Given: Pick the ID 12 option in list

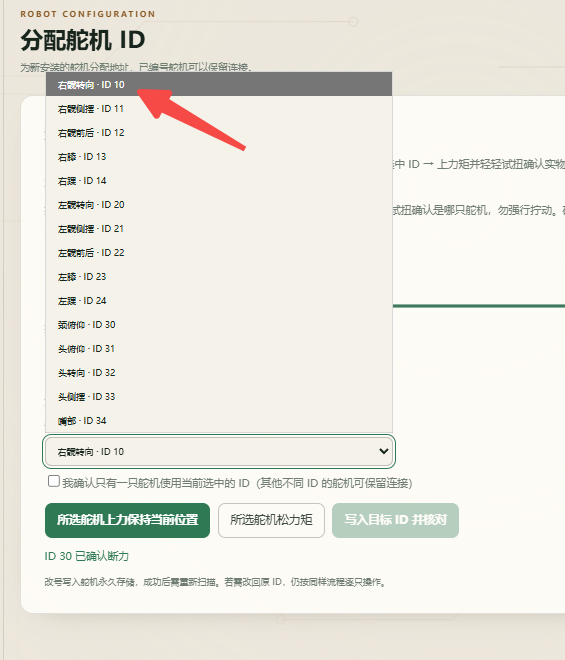Looking at the screenshot, I should [x=219, y=133].
